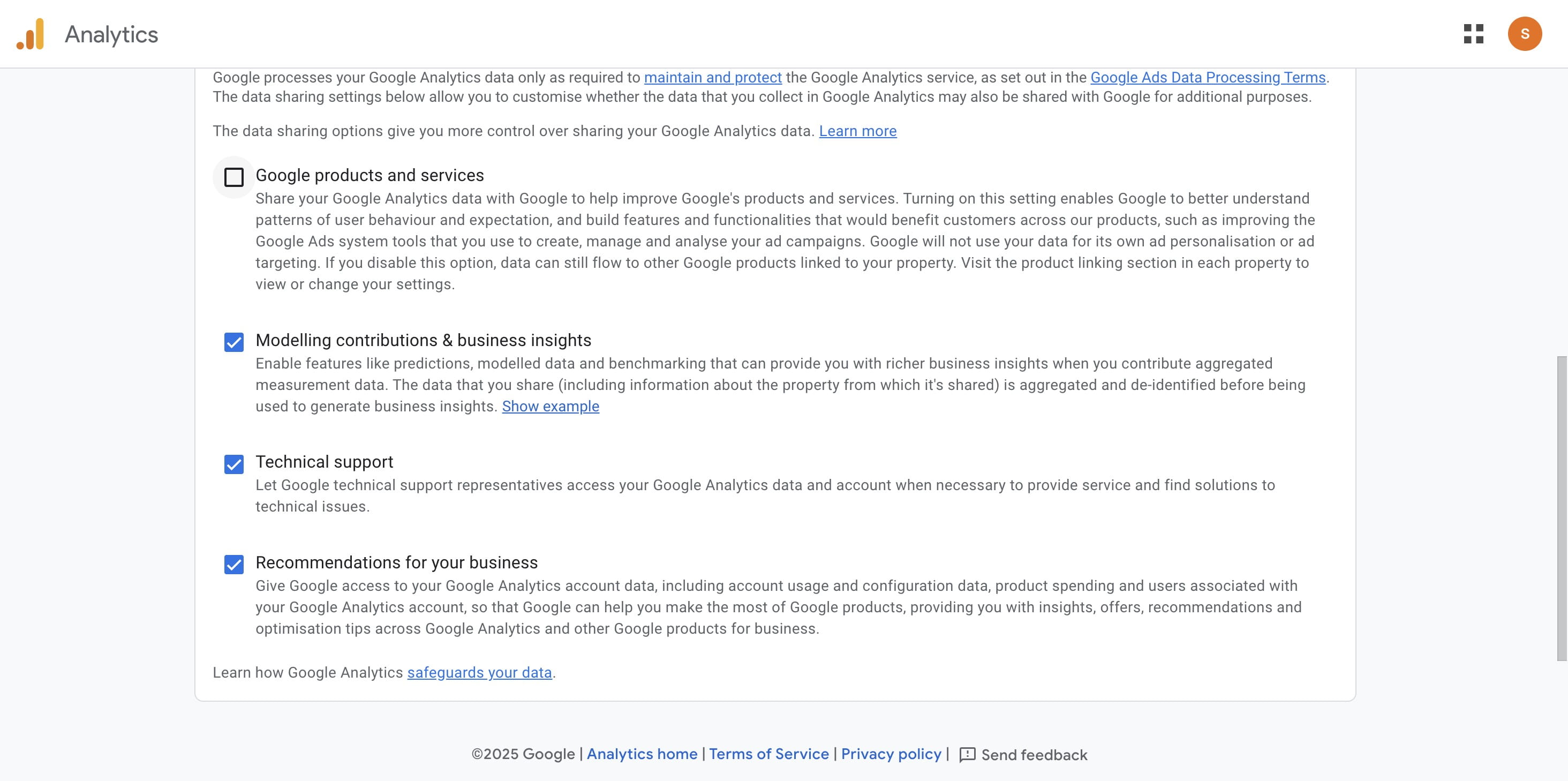View the Google Ads Data Processing Terms
The height and width of the screenshot is (781, 1568).
click(1209, 77)
